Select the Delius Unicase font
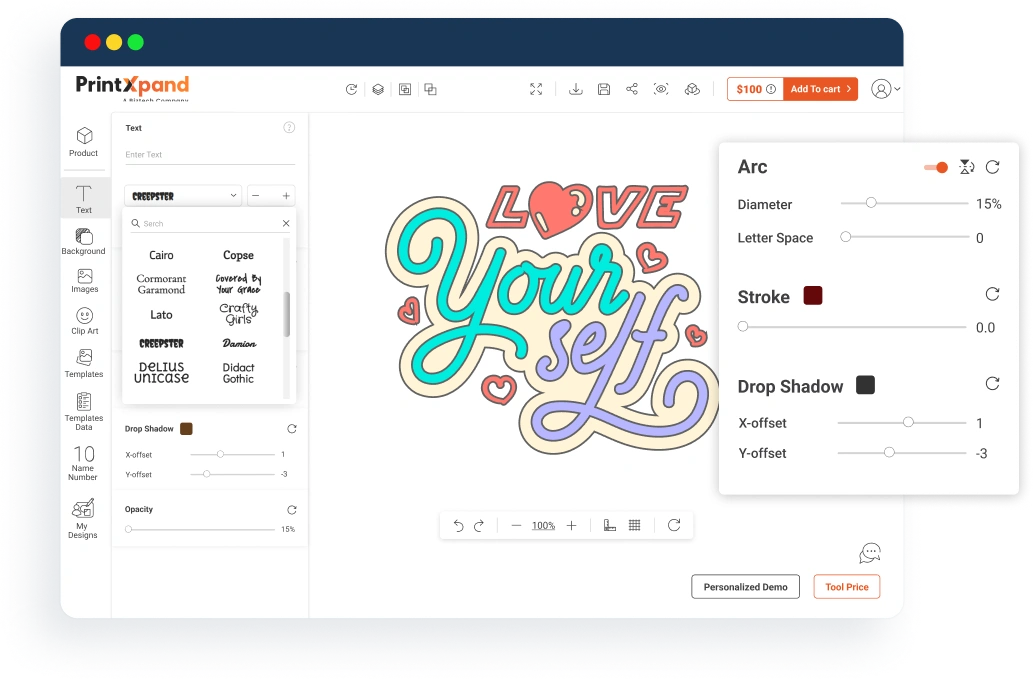1034x679 pixels. coord(161,372)
